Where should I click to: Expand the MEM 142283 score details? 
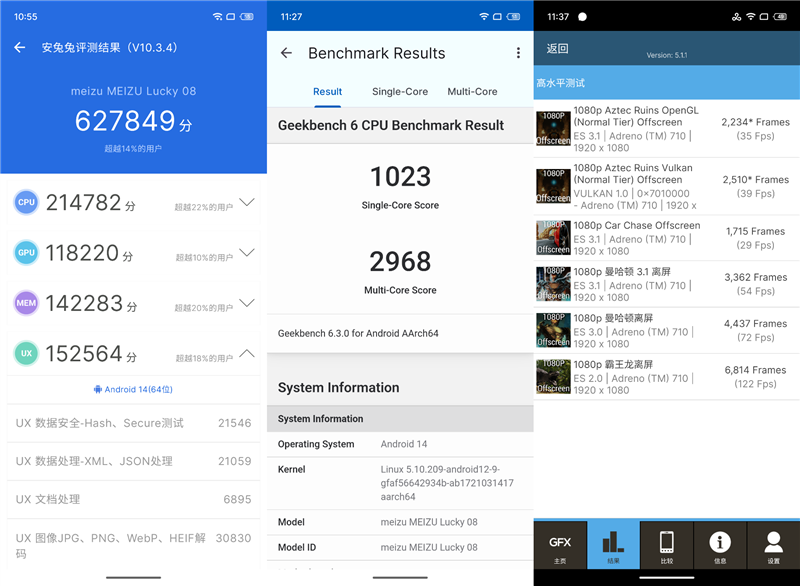(x=247, y=303)
